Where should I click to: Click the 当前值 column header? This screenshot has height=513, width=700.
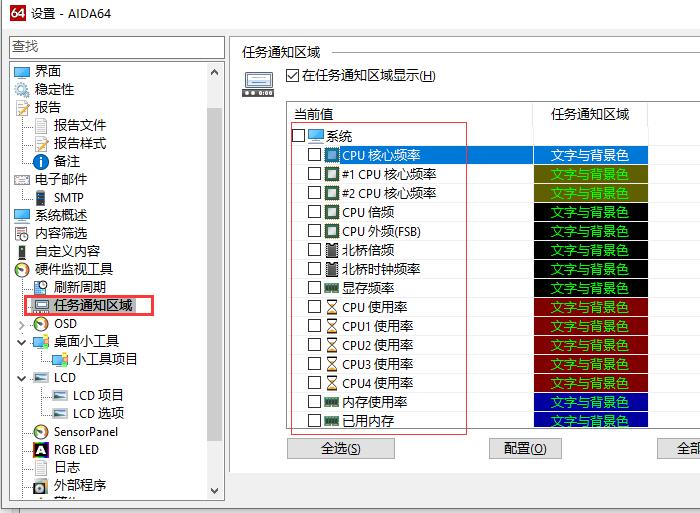coord(410,114)
